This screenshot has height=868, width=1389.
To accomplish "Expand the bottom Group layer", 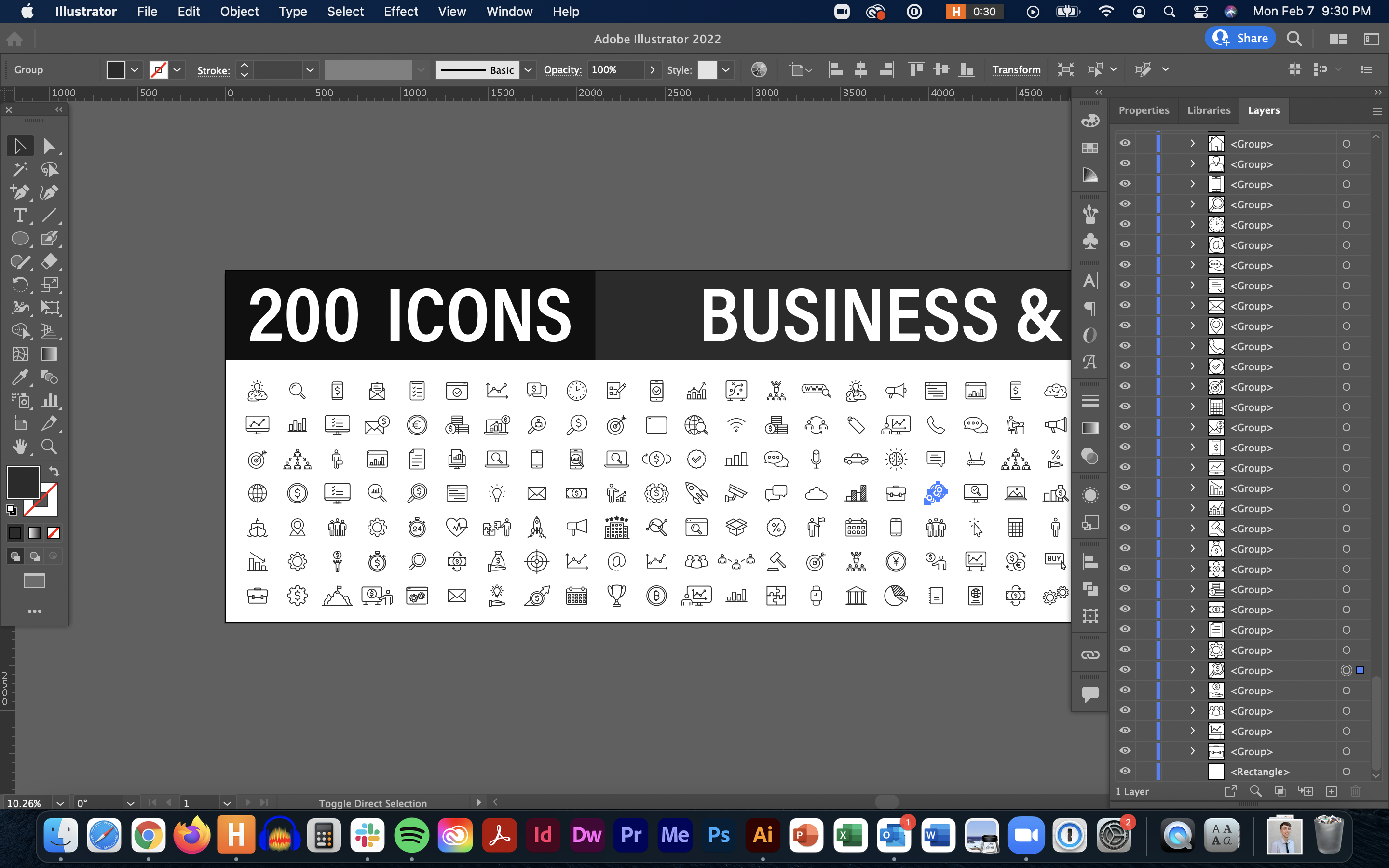I will (x=1192, y=751).
